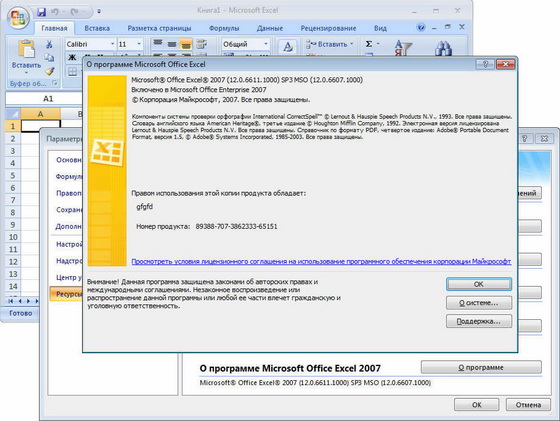Open the Общий number format dropdown
Screen dimensions: 560x421
266,44
